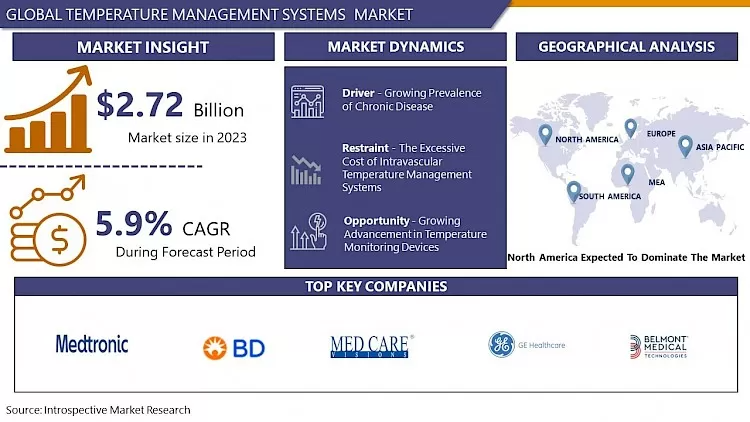
Task: Click the Introspective Market Research source text
Action: [x=98, y=410]
